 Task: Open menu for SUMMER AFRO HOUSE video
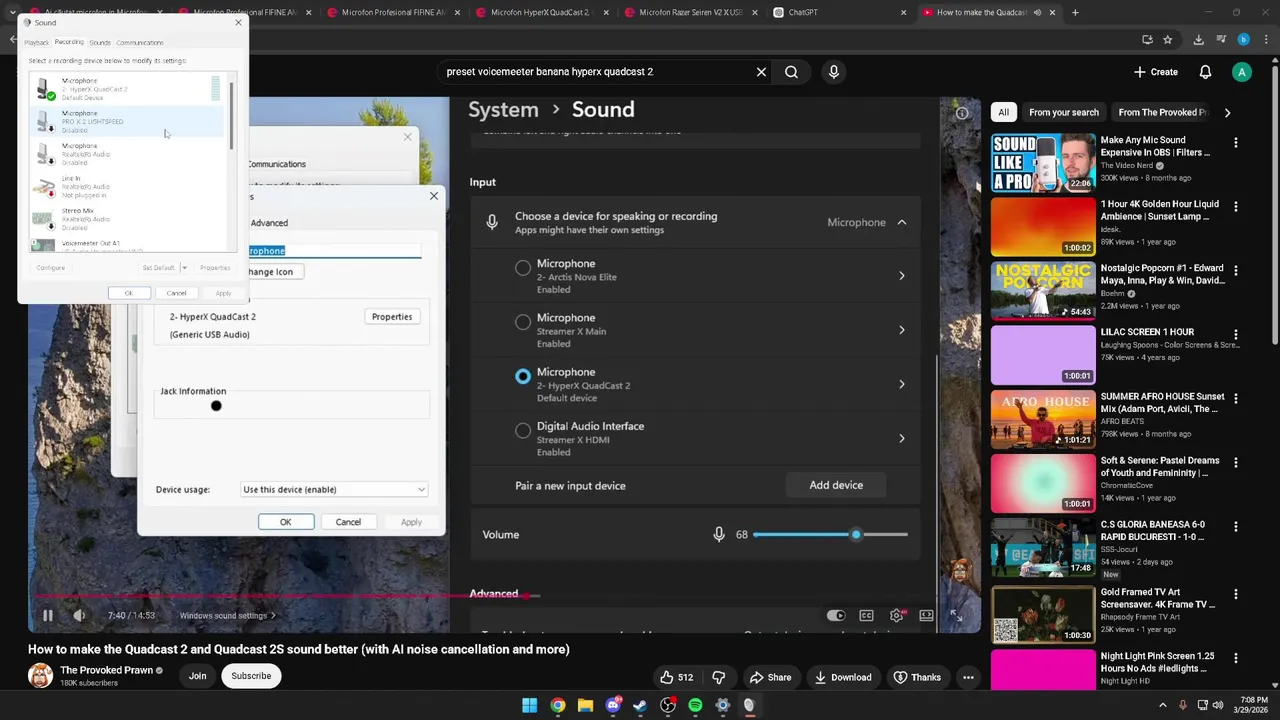coord(1236,399)
